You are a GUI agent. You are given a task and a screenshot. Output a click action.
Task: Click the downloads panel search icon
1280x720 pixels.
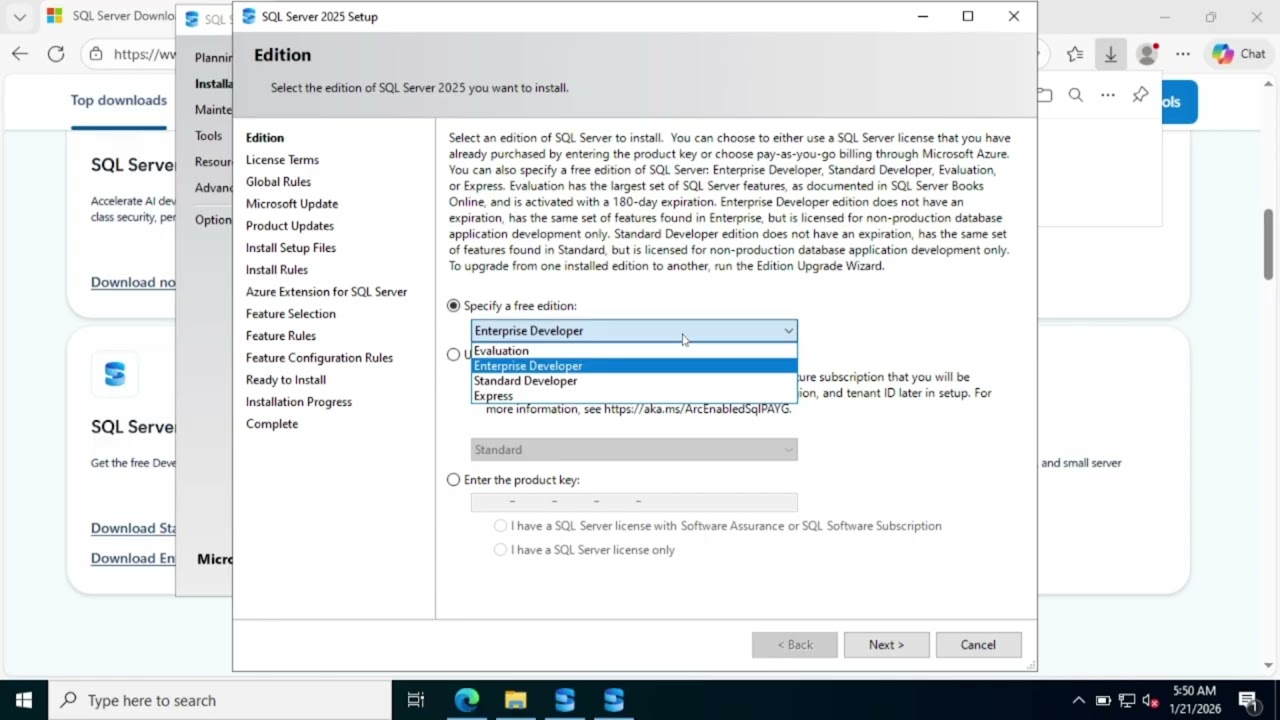point(1075,95)
